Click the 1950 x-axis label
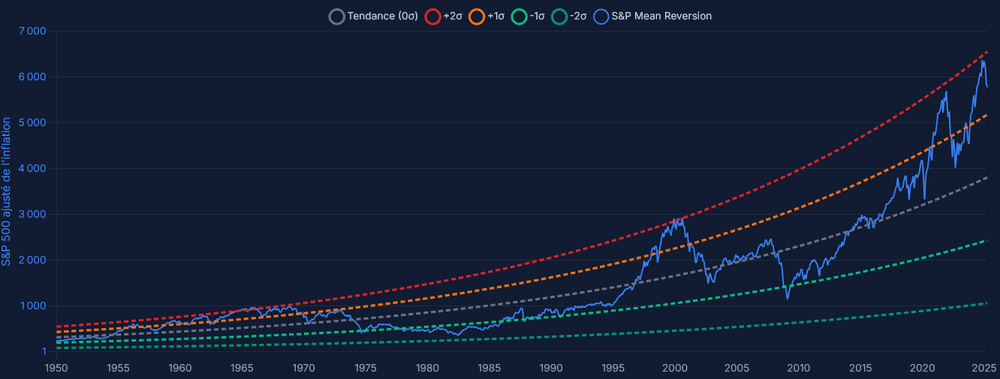The height and width of the screenshot is (379, 1000). coord(56,368)
